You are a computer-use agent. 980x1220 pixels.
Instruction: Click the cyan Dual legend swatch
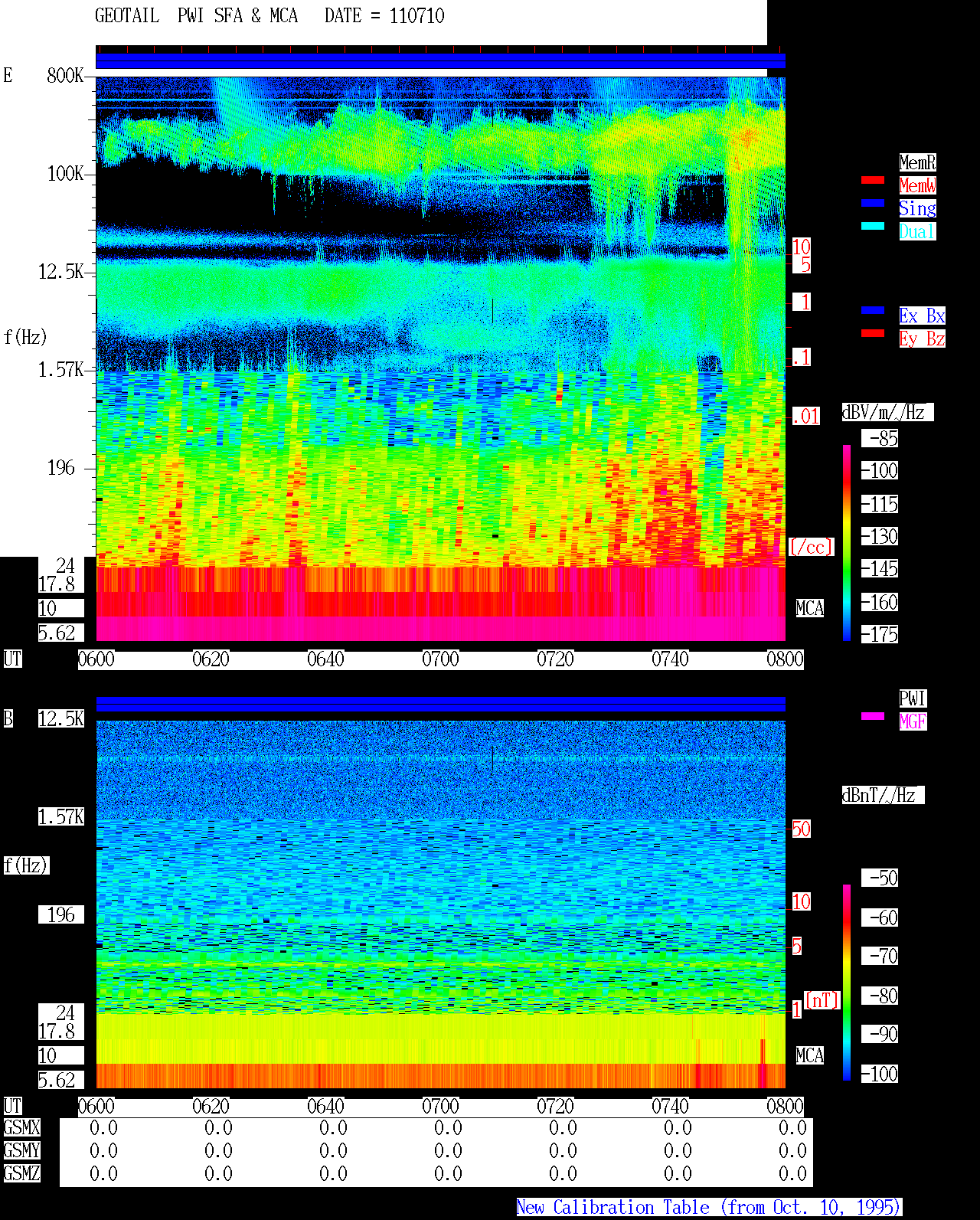click(x=873, y=226)
